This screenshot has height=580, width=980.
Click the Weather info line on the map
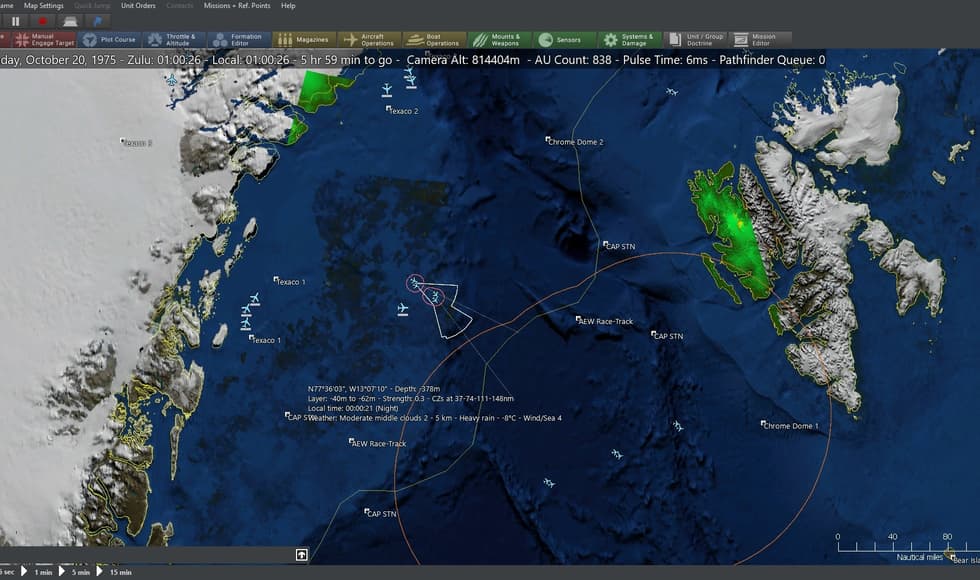point(434,418)
